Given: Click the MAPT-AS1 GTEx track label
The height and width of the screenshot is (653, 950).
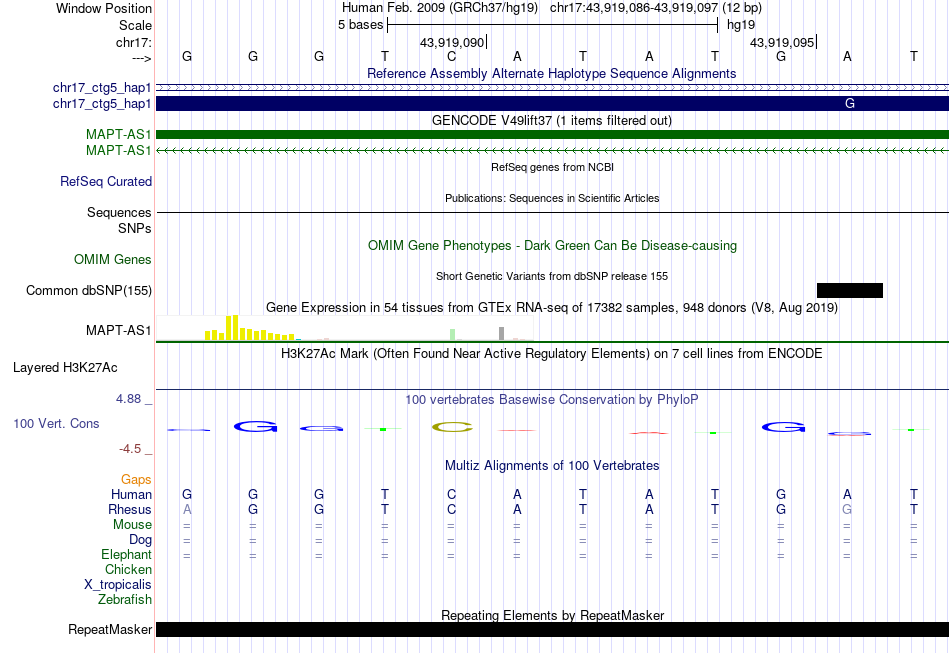Looking at the screenshot, I should click(x=119, y=330).
